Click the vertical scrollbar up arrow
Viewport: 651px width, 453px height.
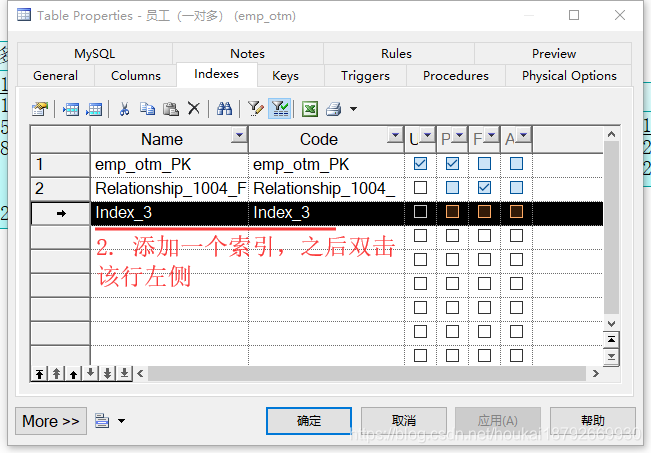click(x=611, y=134)
